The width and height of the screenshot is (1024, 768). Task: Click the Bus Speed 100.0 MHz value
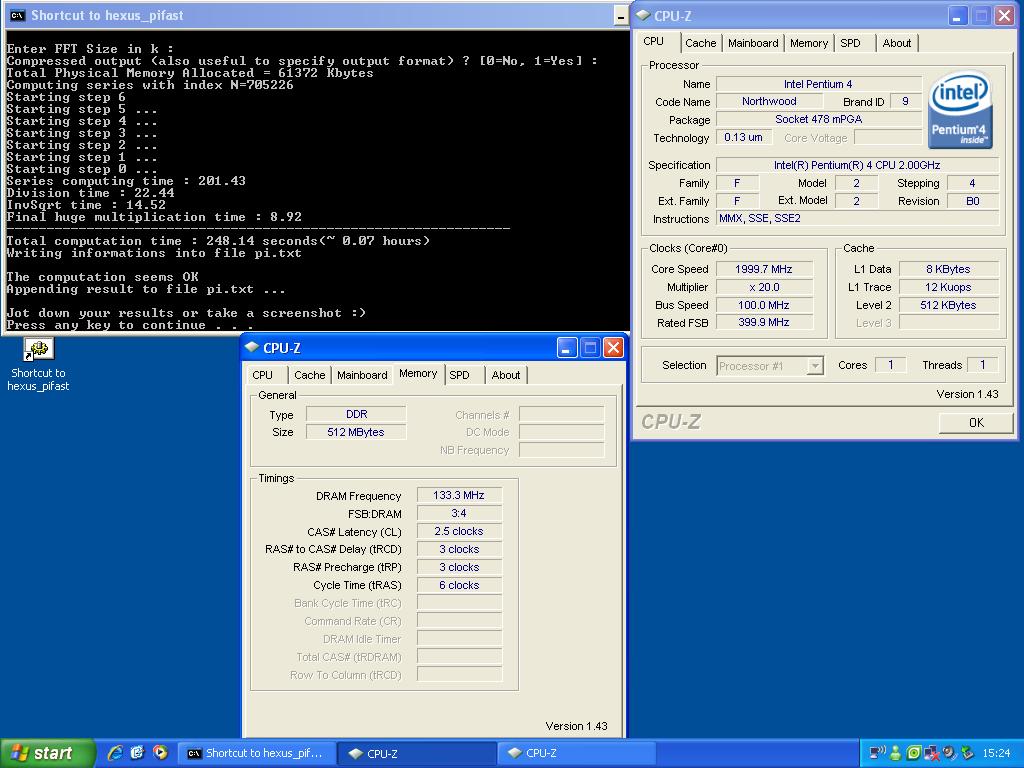[764, 305]
